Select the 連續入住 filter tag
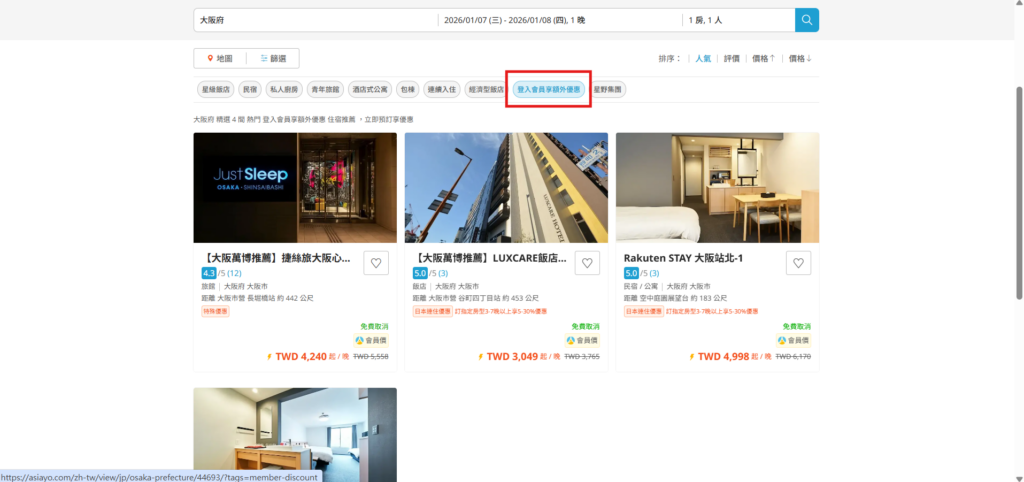 [441, 89]
